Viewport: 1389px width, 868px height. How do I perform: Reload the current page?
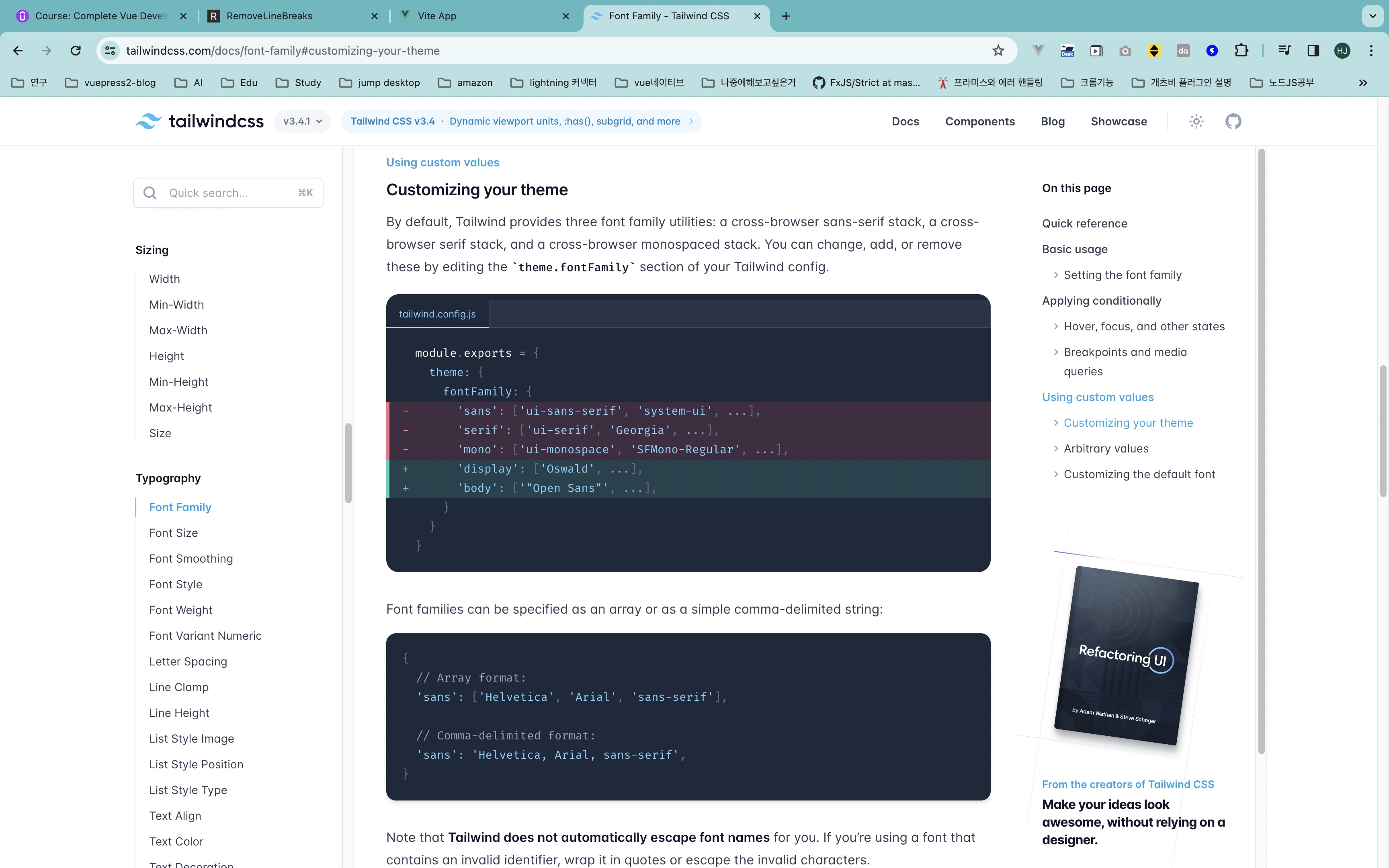tap(75, 51)
